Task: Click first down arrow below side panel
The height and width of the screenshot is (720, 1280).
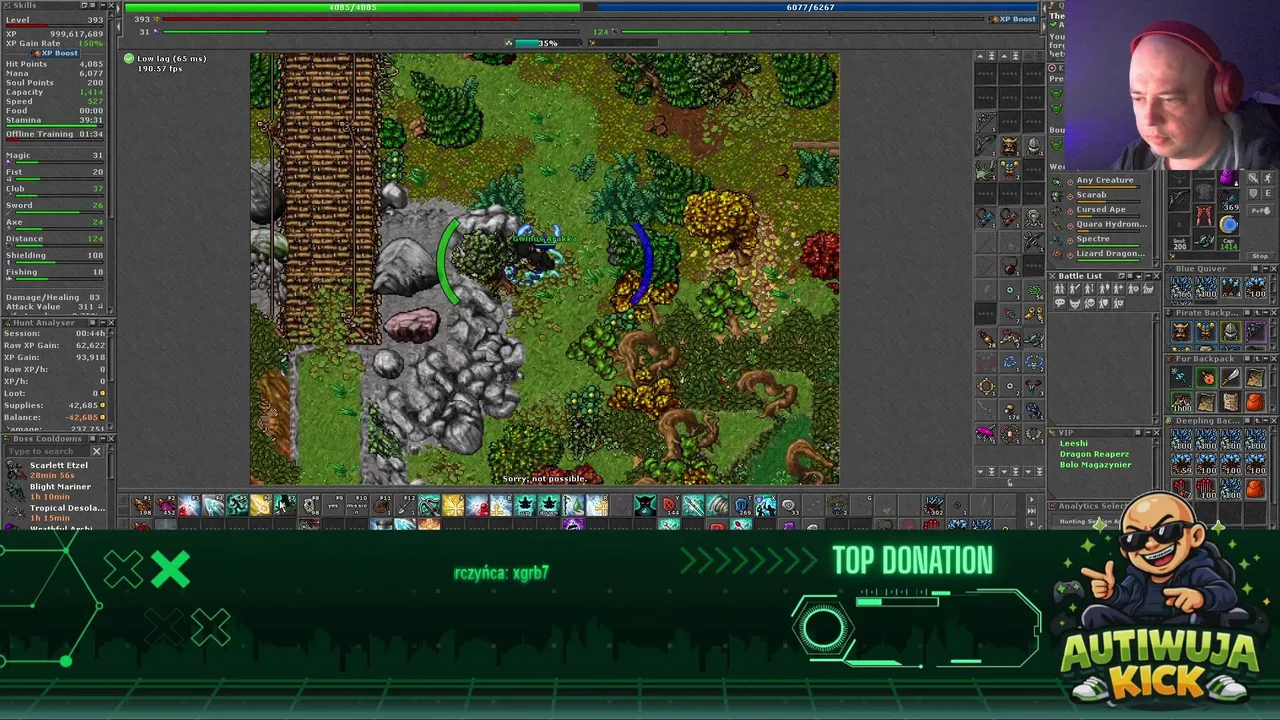Action: tap(981, 471)
